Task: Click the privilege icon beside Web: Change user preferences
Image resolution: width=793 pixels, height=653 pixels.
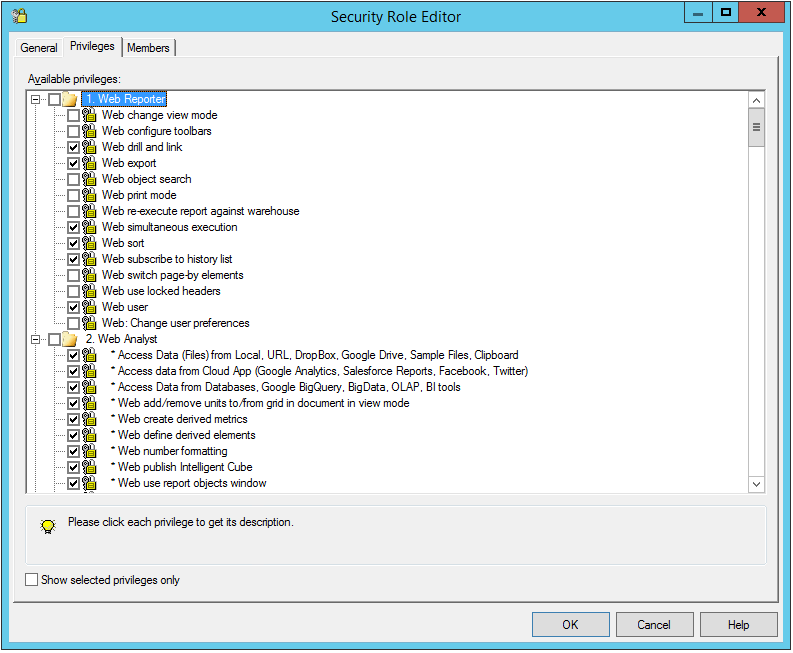Action: (89, 323)
